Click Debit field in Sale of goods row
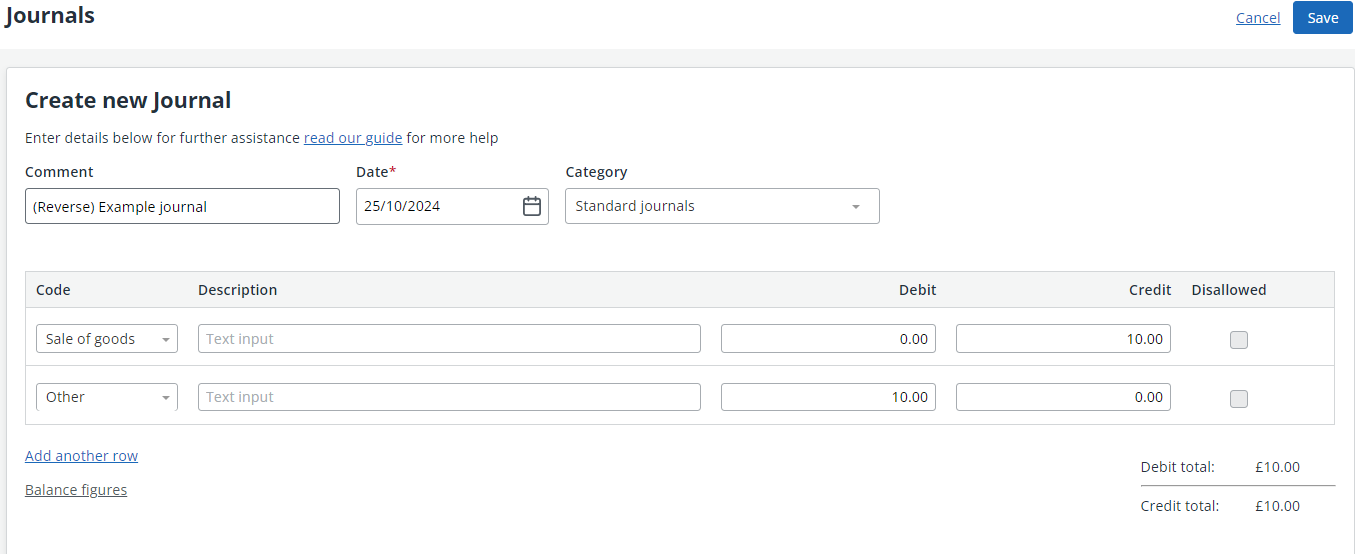1355x554 pixels. [x=828, y=339]
